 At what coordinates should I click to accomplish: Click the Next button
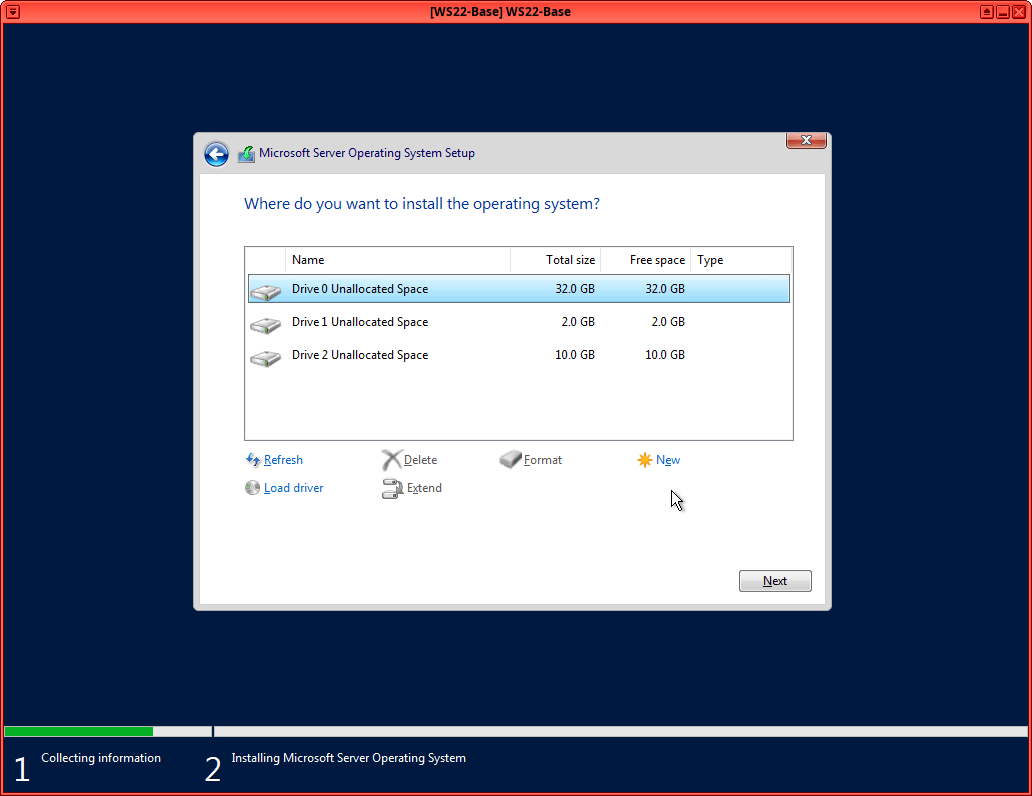pos(775,581)
